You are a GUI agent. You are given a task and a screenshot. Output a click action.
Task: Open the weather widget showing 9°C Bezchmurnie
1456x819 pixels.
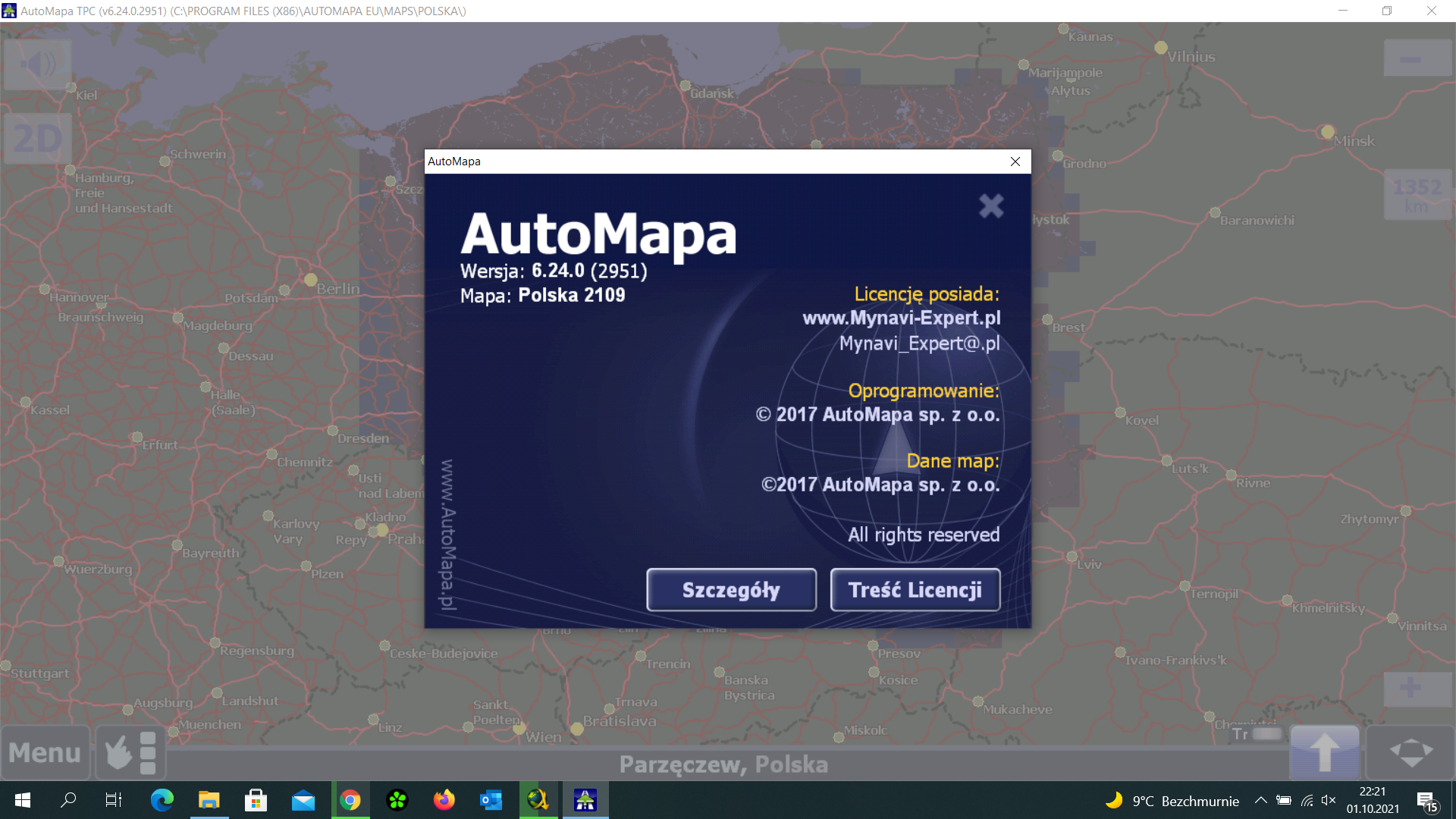(x=1172, y=801)
